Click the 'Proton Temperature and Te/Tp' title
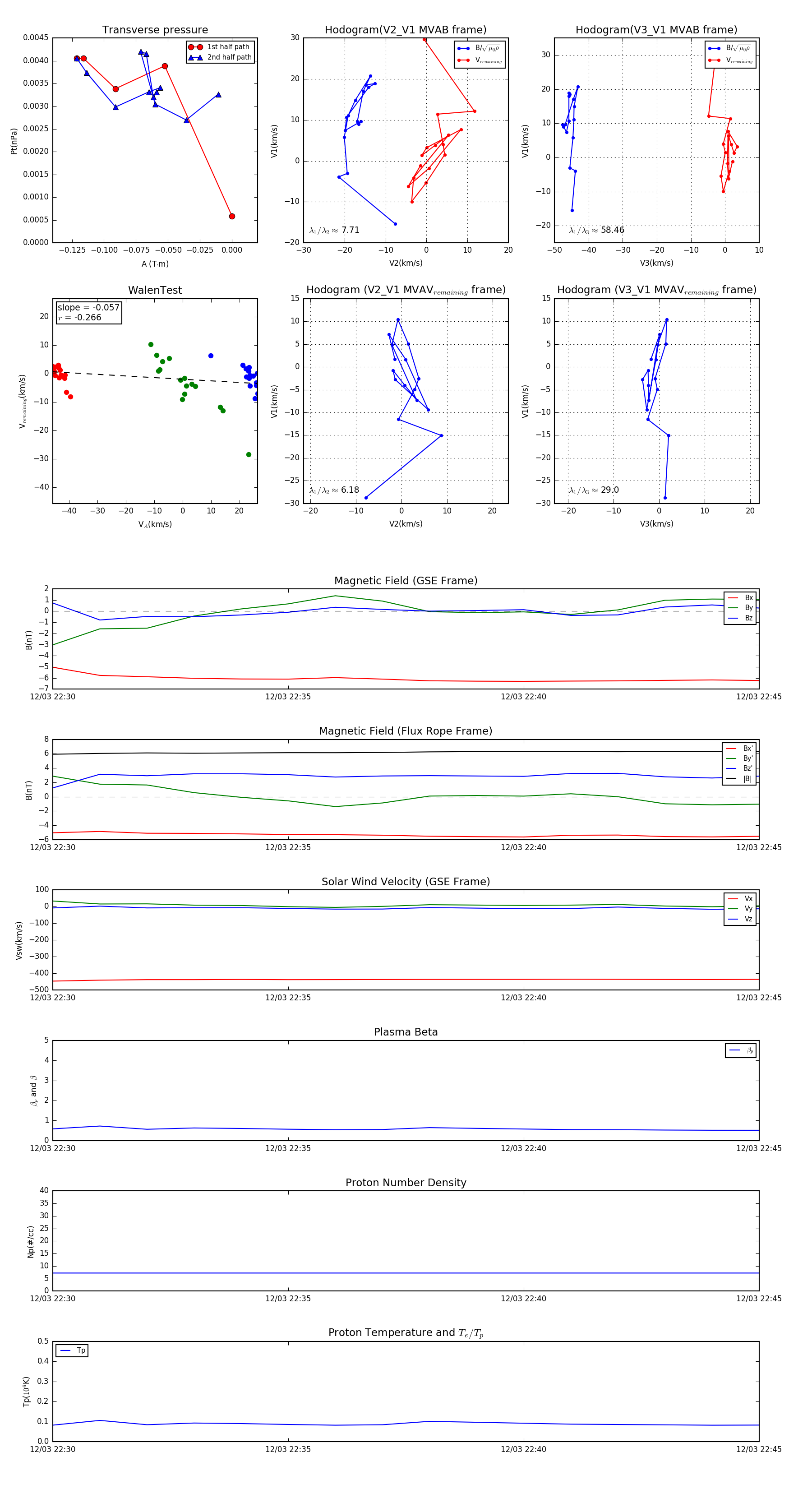The image size is (812, 1489). tap(406, 1332)
